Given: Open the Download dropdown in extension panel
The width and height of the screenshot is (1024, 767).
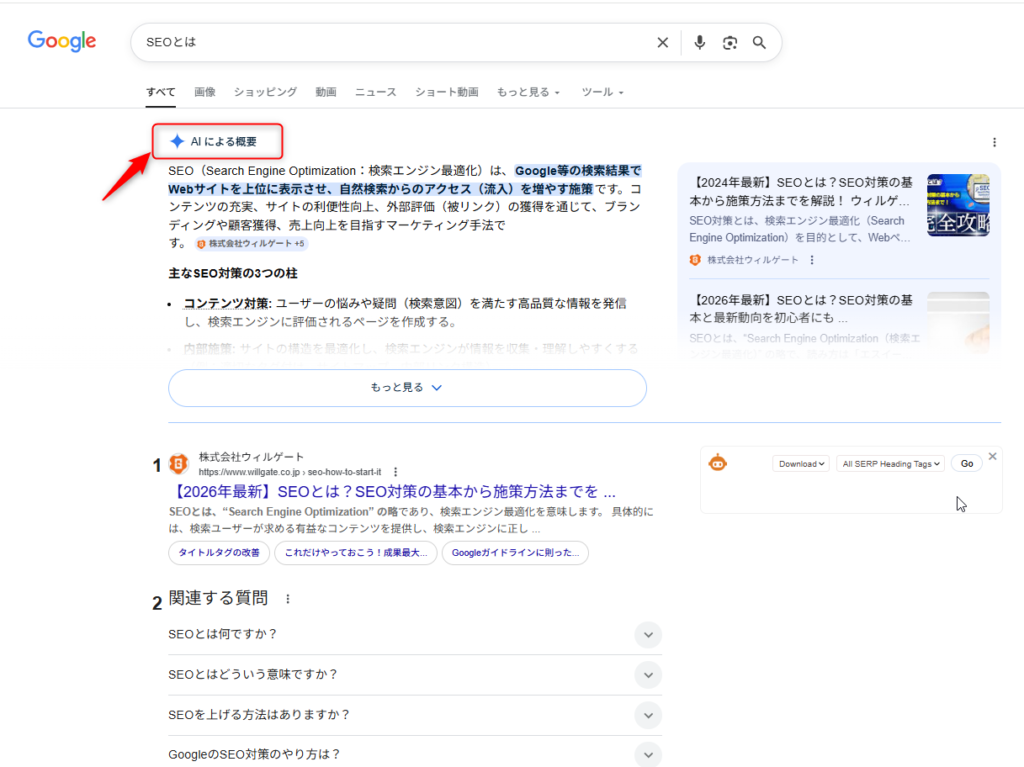Looking at the screenshot, I should click(x=801, y=464).
